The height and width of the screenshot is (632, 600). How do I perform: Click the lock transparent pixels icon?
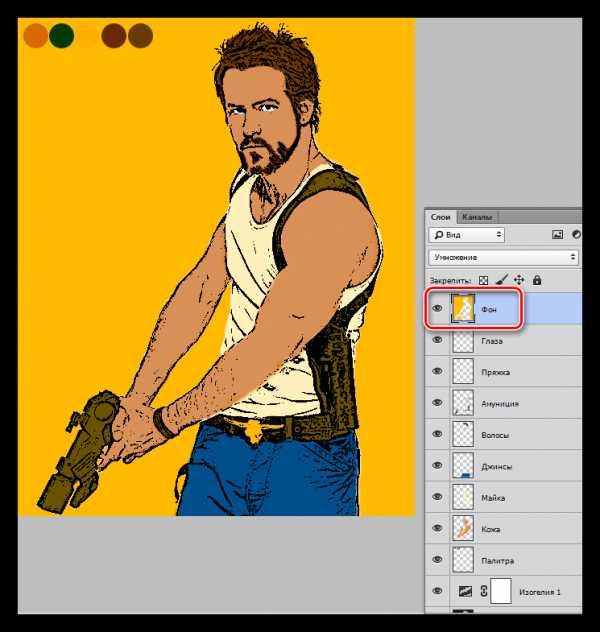coord(484,281)
